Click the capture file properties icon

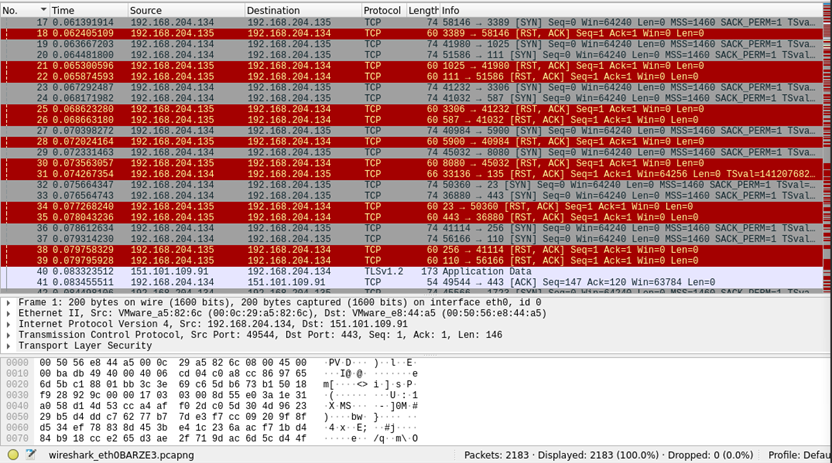tap(32, 454)
